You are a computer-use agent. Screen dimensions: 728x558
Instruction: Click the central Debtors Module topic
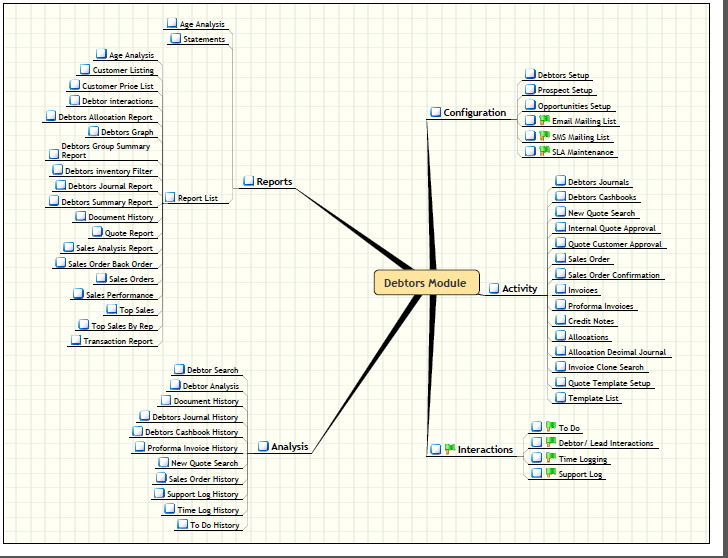426,283
